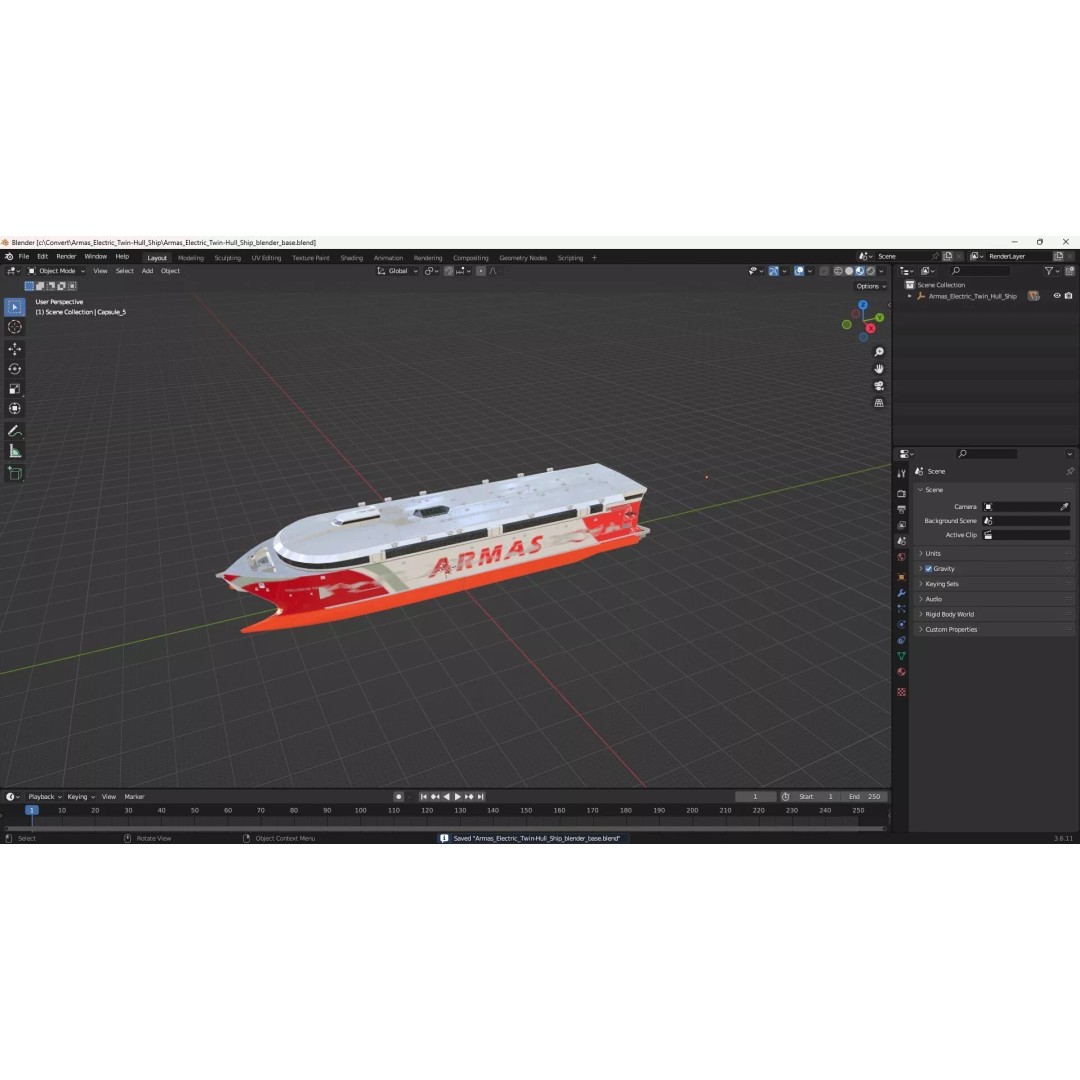Select the Scale tool

point(14,389)
